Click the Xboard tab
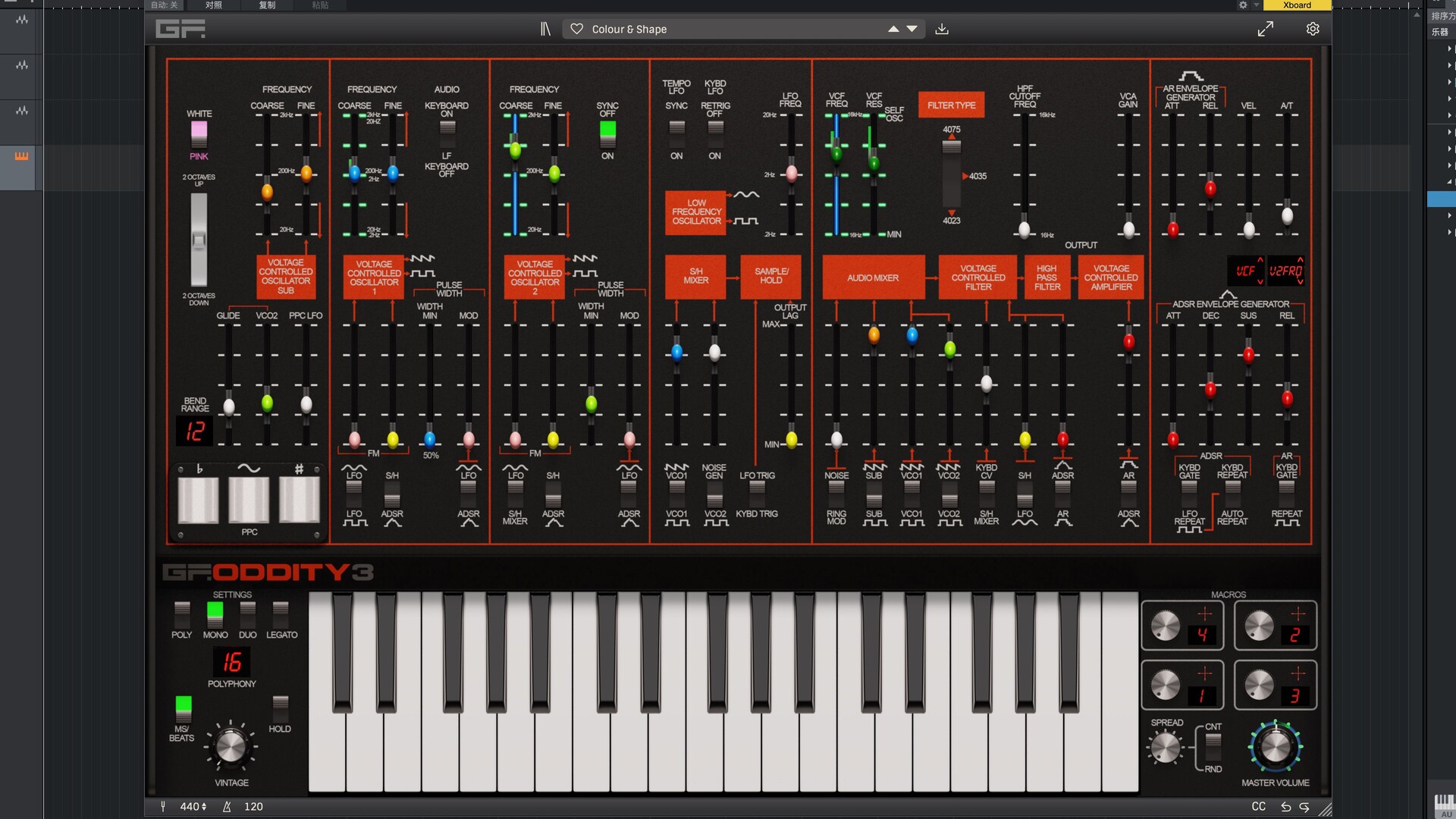This screenshot has width=1456, height=819. point(1297,5)
